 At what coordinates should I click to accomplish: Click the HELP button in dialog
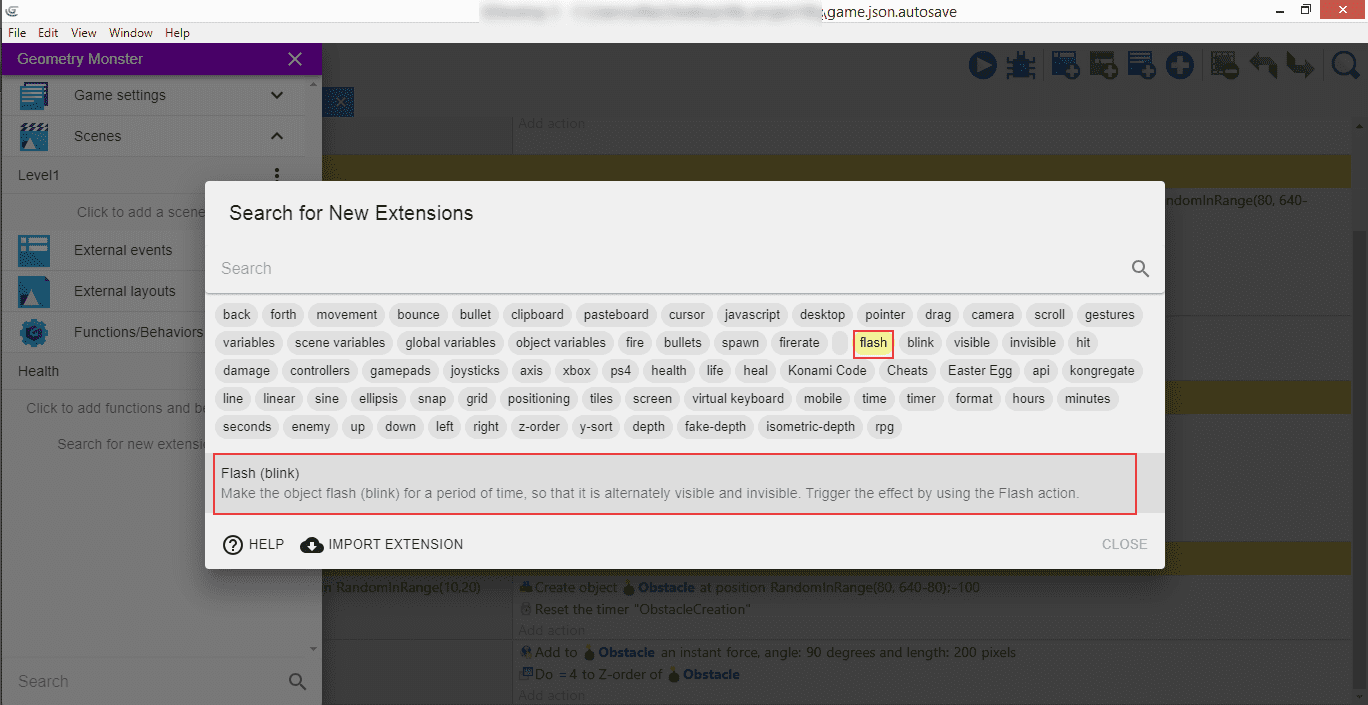tap(254, 545)
